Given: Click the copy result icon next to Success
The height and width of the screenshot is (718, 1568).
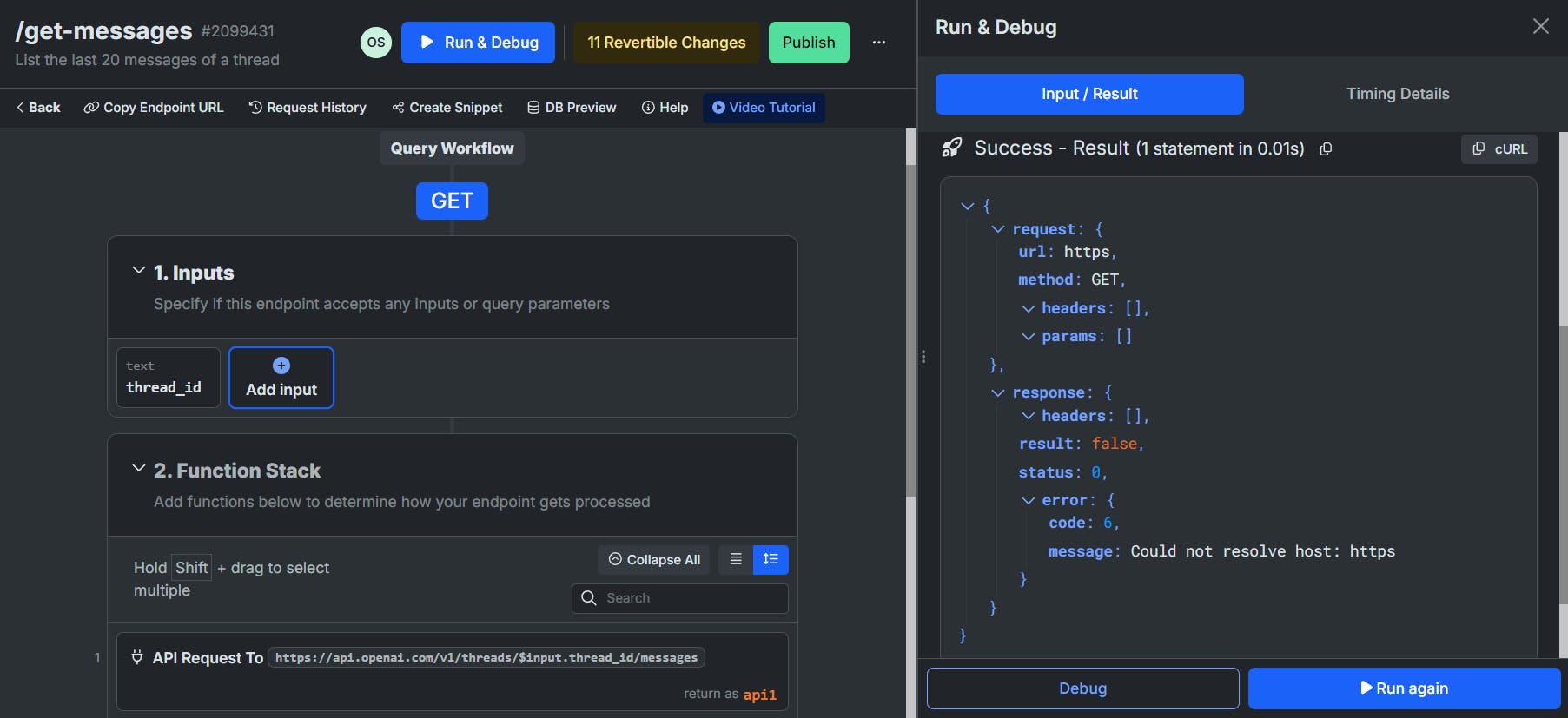Looking at the screenshot, I should [x=1326, y=149].
